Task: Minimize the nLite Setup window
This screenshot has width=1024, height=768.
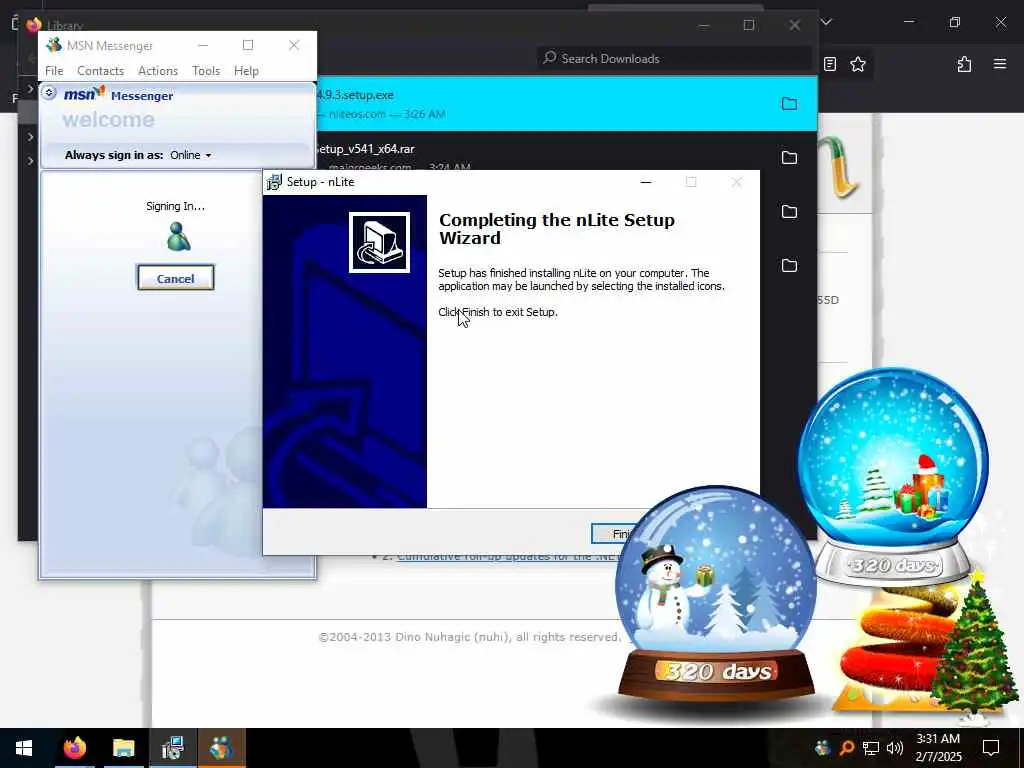Action: 646,182
